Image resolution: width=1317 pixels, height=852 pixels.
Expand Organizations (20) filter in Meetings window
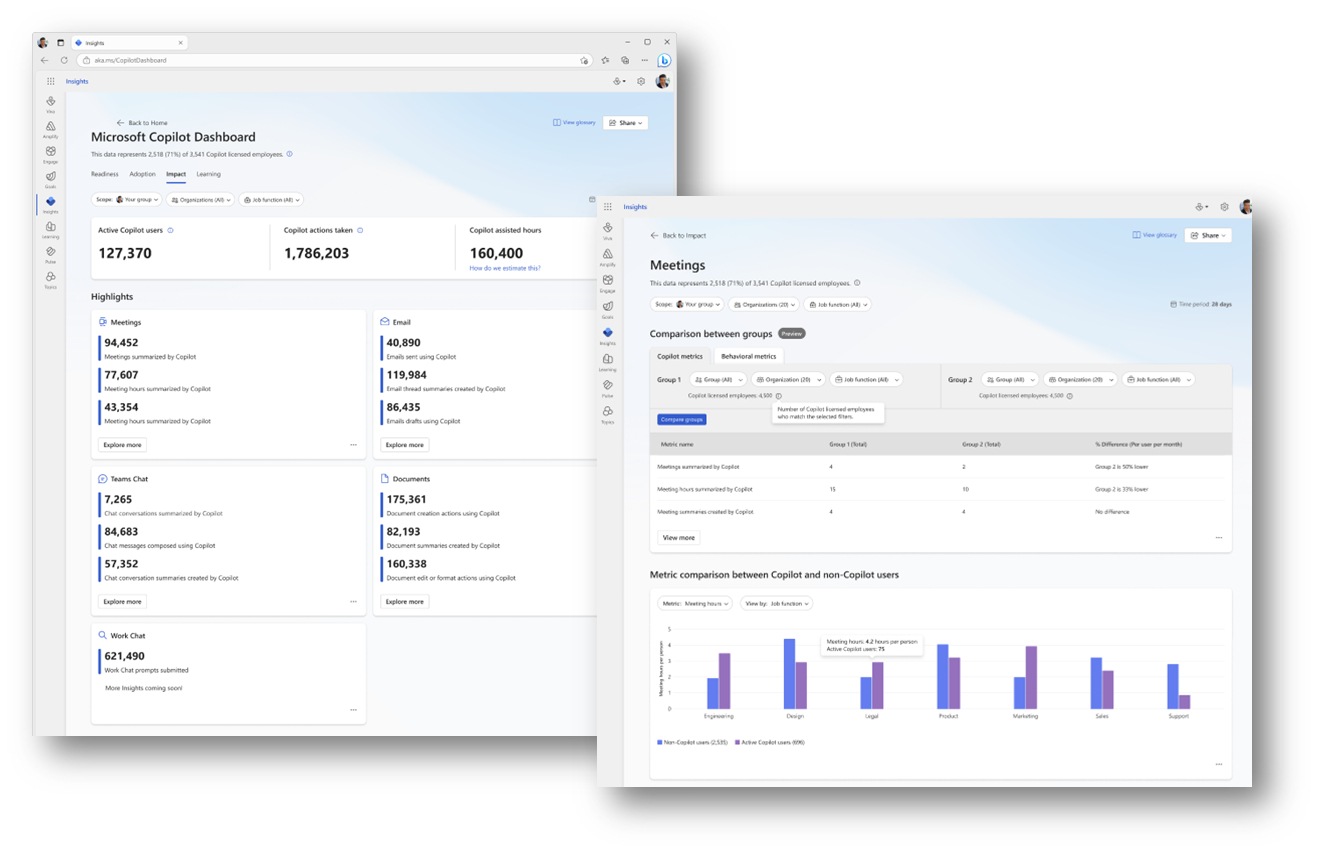point(763,304)
